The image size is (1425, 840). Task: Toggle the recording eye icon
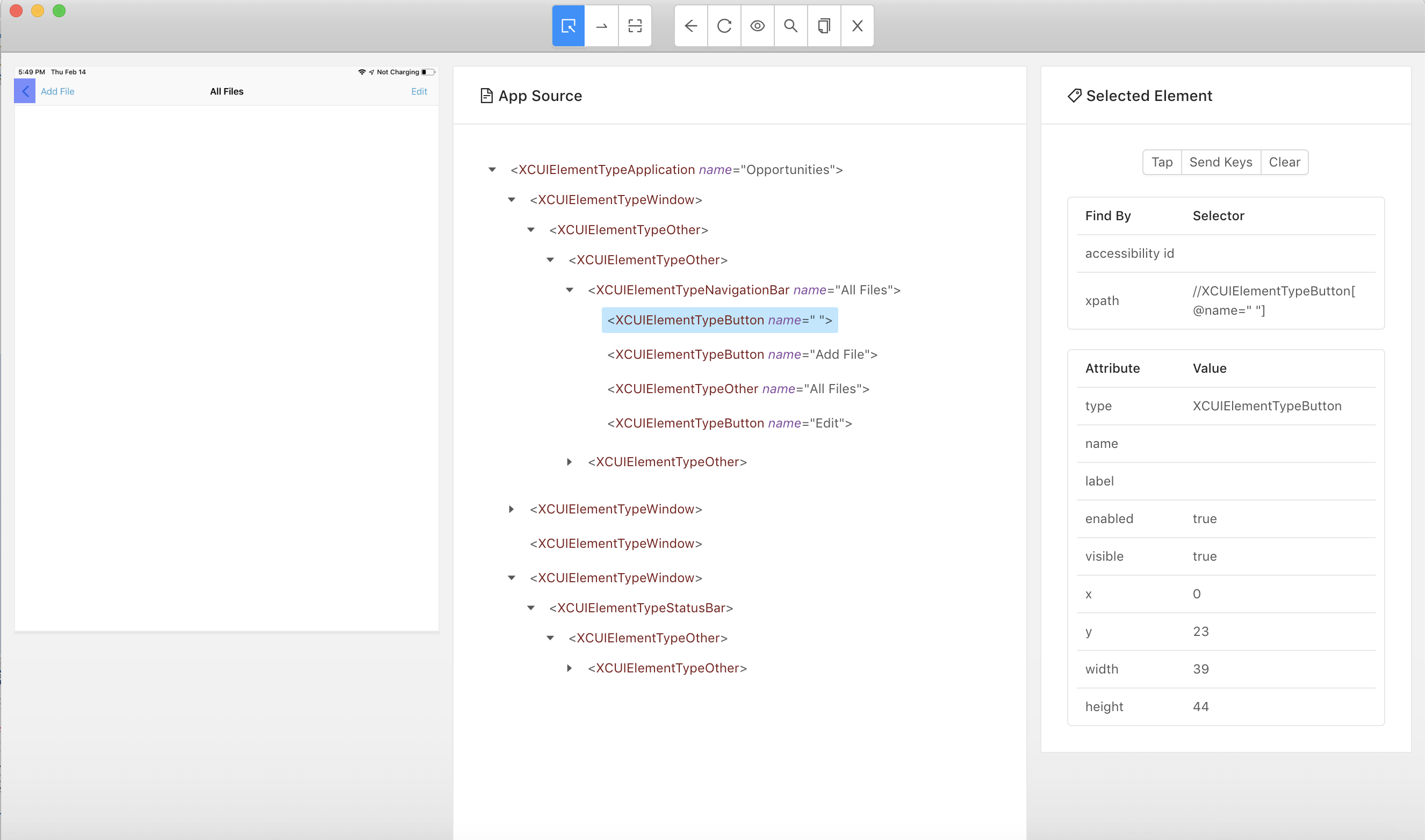tap(758, 26)
